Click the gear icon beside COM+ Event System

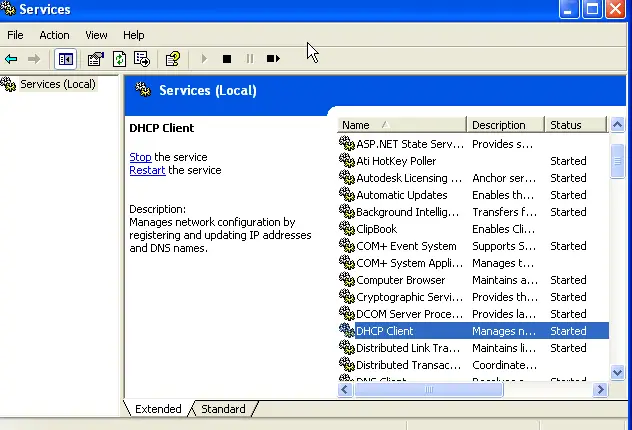[347, 245]
